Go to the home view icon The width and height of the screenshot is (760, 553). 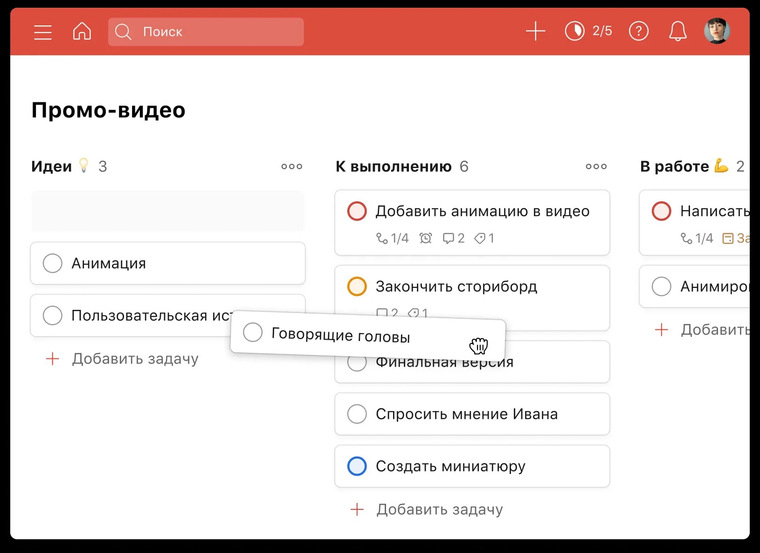[82, 32]
